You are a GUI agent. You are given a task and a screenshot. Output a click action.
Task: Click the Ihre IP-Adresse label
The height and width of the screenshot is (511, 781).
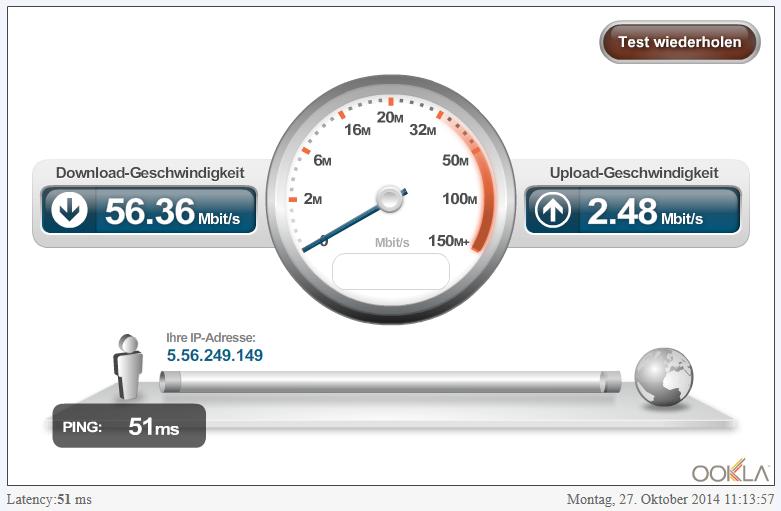(x=211, y=338)
